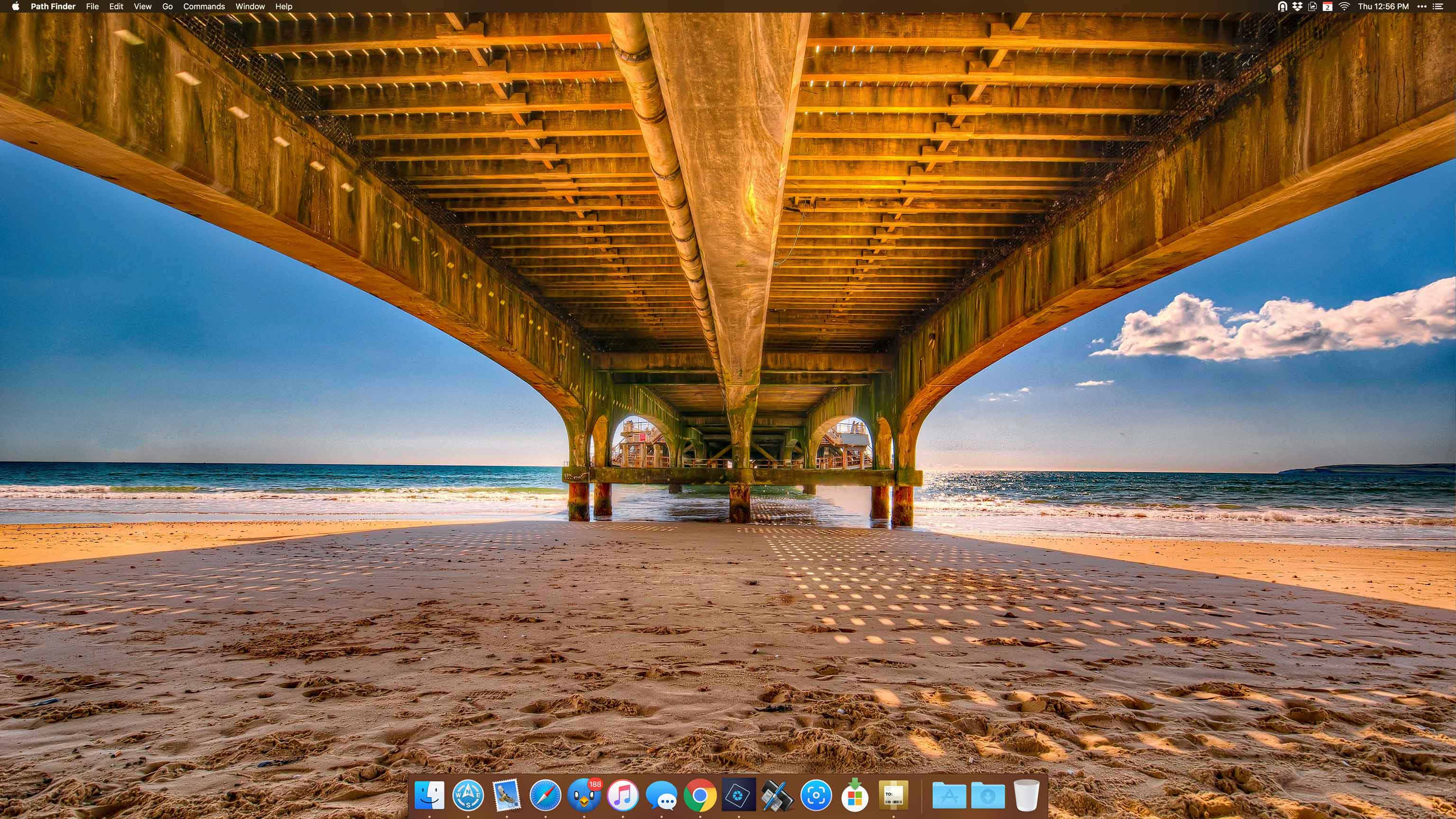Open the Commands menu
Screen dimensions: 1456x819
203,6
